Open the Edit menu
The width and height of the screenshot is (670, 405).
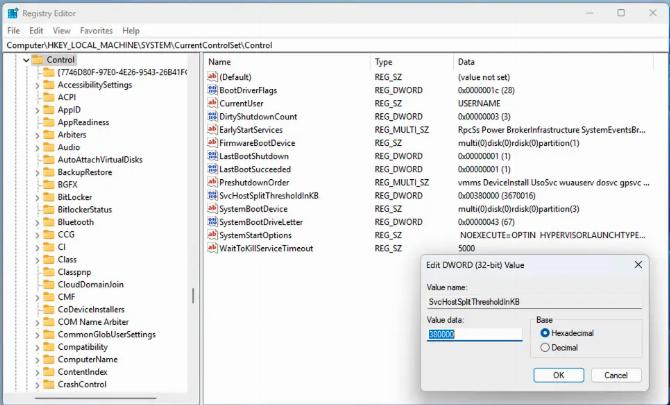[36, 31]
